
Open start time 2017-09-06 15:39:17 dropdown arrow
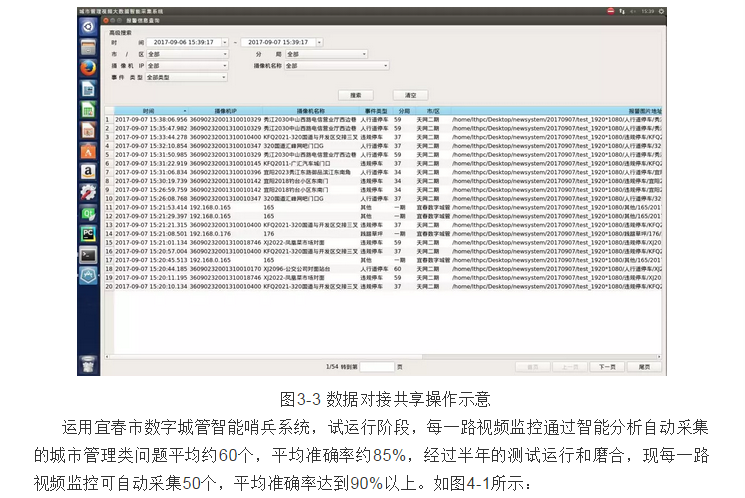coord(225,42)
